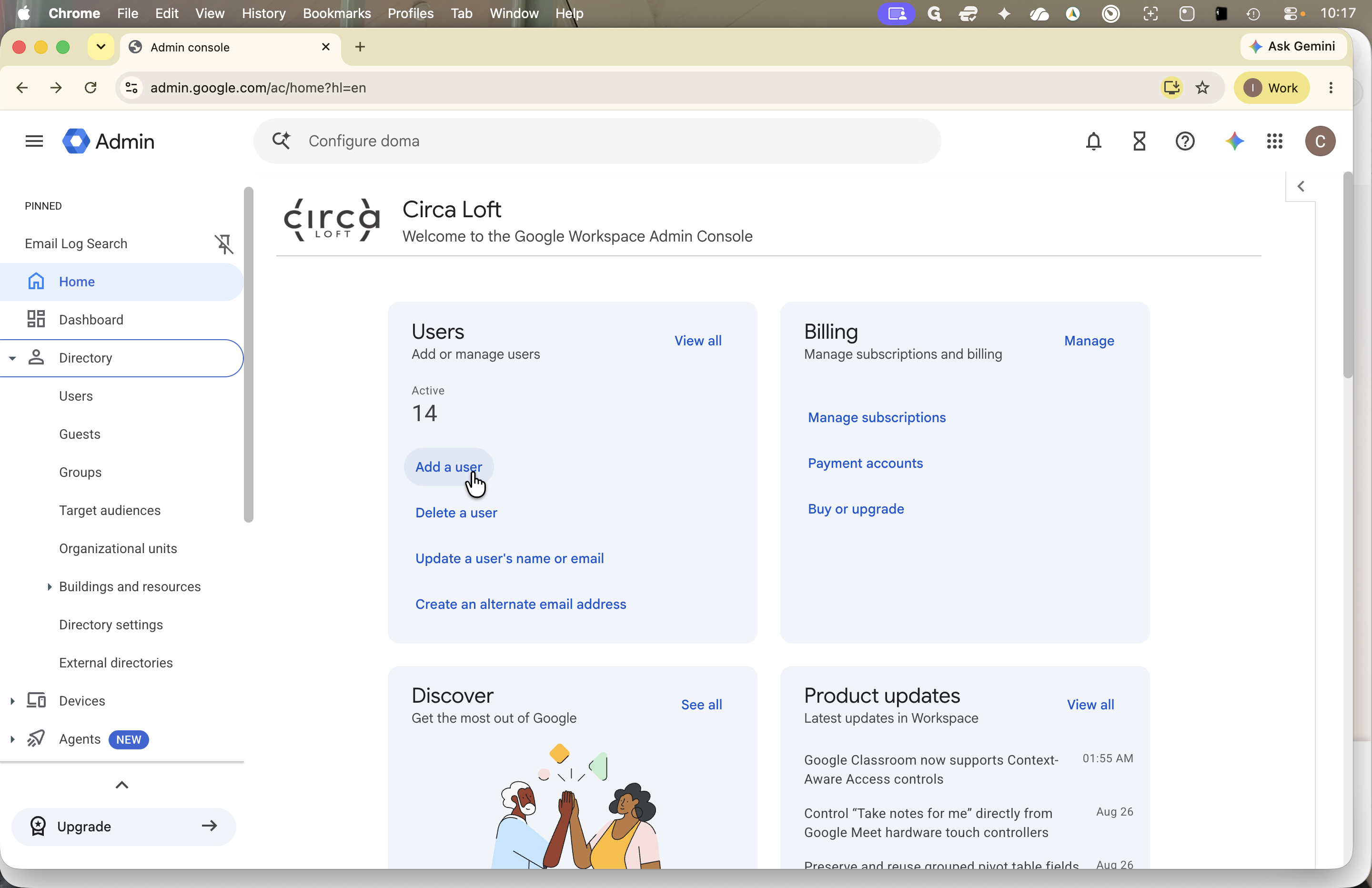Click Create an alternate email address
This screenshot has width=1372, height=888.
point(521,604)
